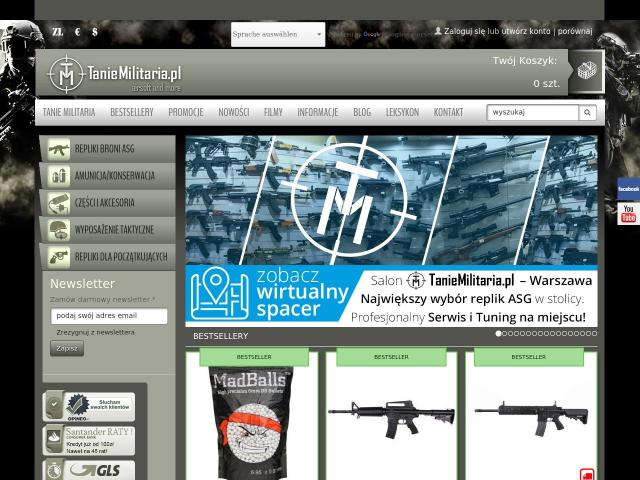Click the Newsletter heading

coord(82,284)
